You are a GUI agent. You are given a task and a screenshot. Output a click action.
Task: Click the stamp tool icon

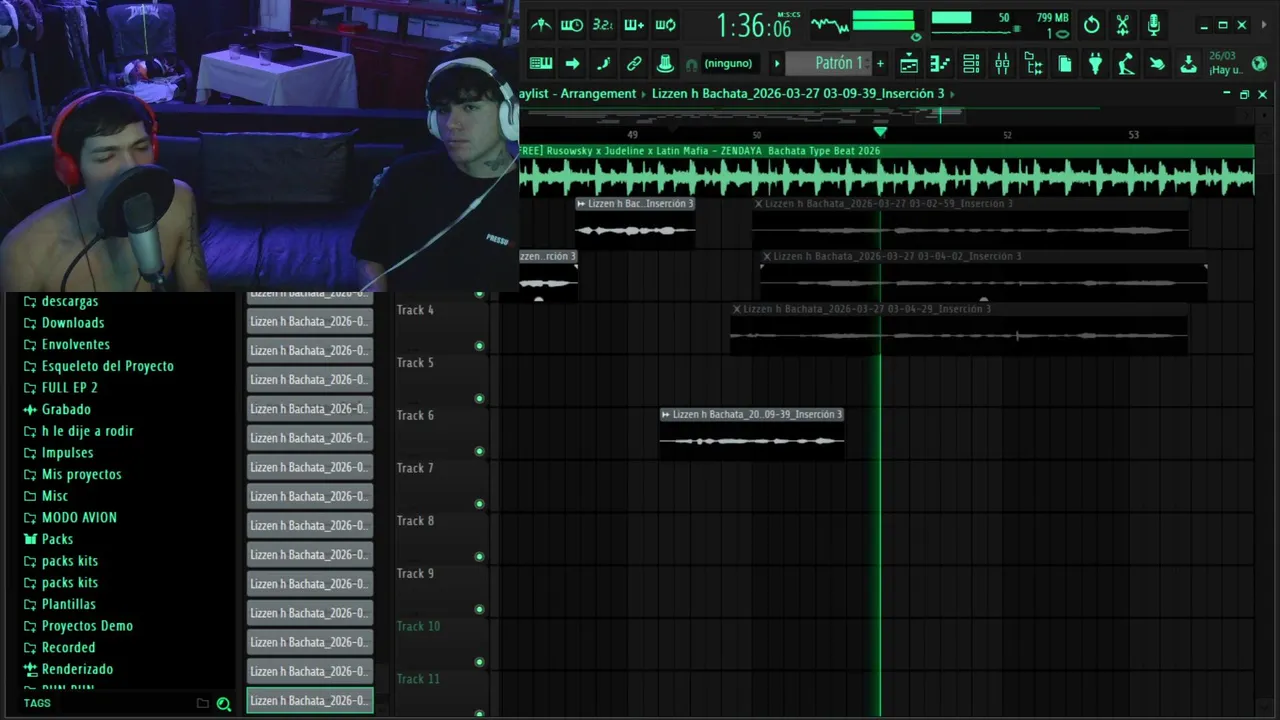pyautogui.click(x=665, y=63)
